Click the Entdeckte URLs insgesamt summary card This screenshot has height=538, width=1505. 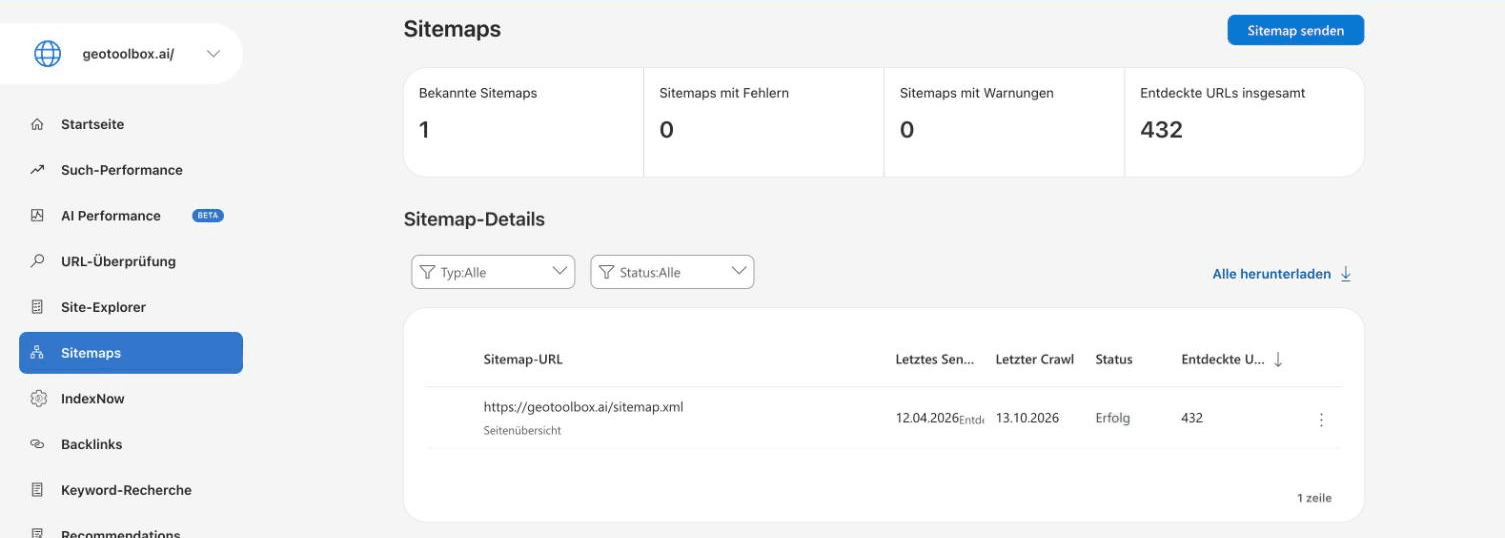point(1245,122)
